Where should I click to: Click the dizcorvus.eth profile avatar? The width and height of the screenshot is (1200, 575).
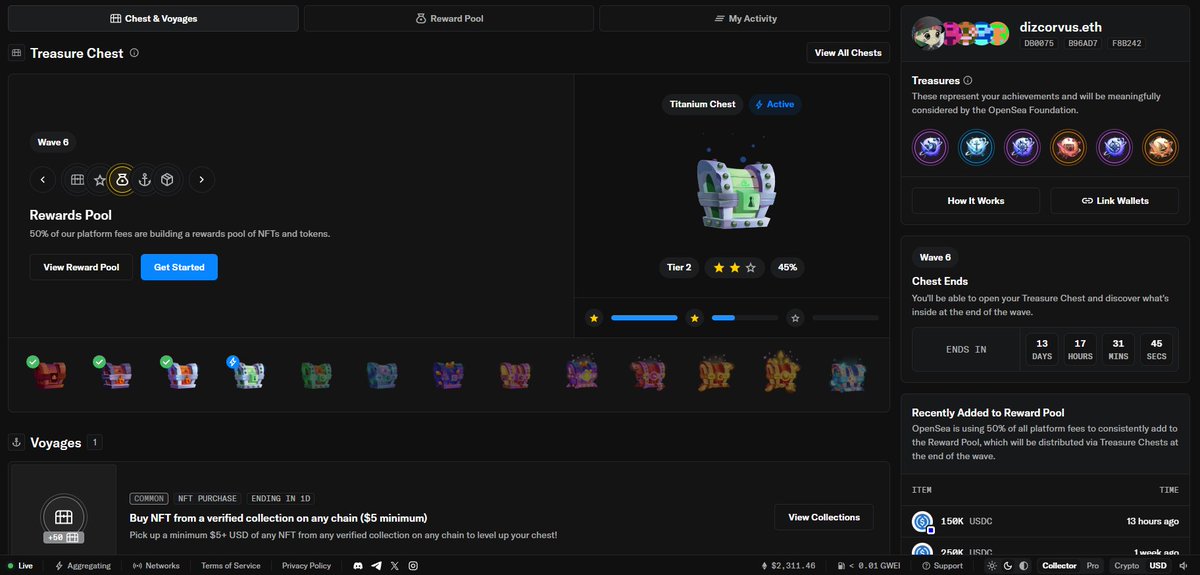(930, 34)
